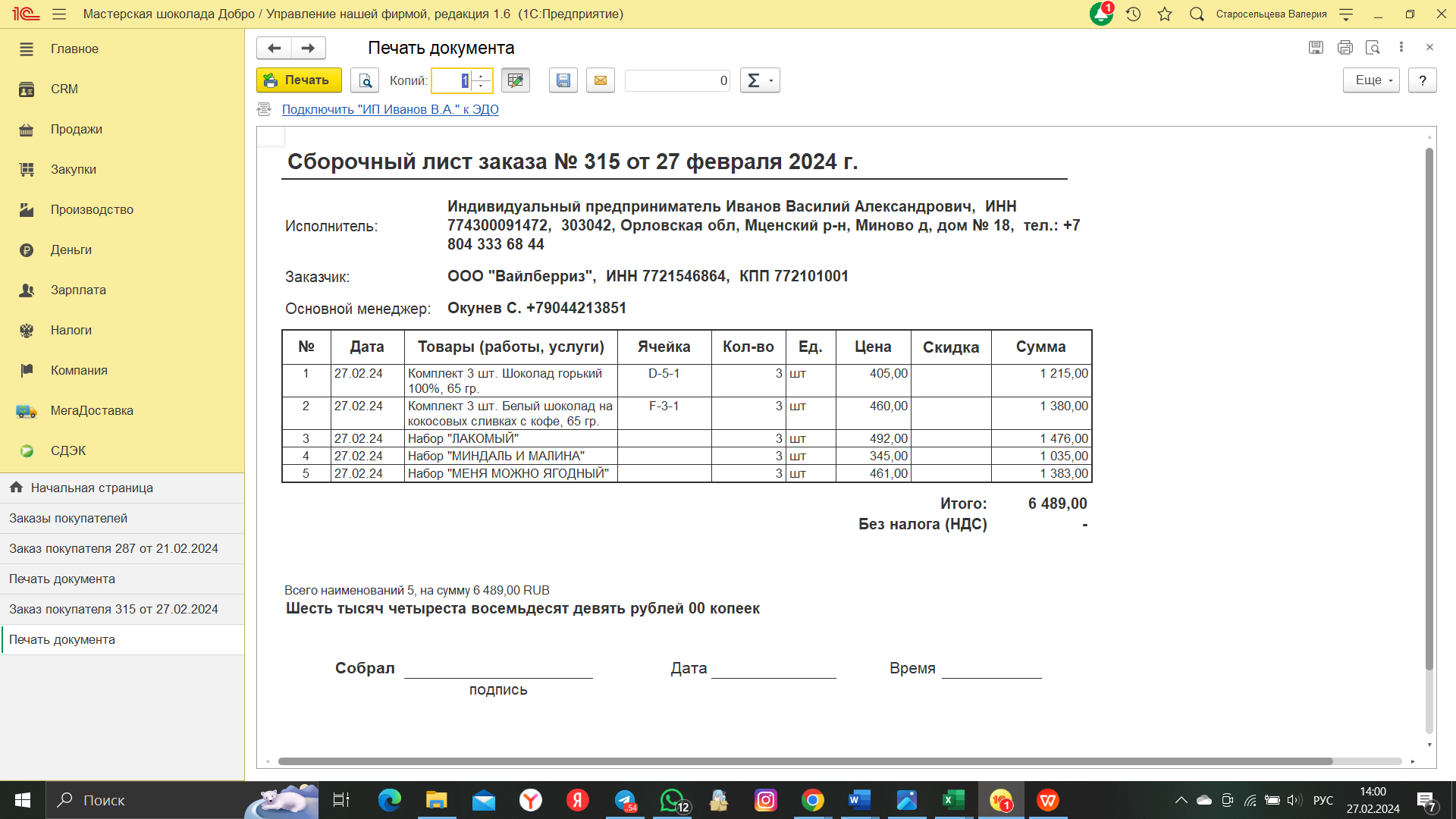Click the printer icon in header
1456x819 pixels.
1345,47
